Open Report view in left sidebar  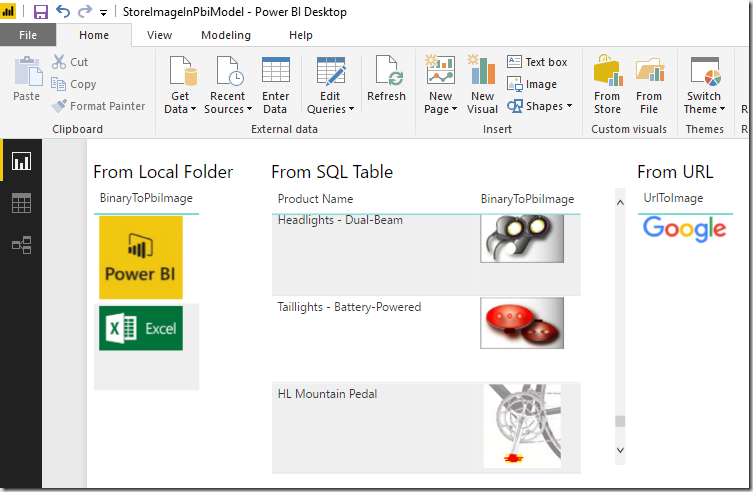[21, 161]
